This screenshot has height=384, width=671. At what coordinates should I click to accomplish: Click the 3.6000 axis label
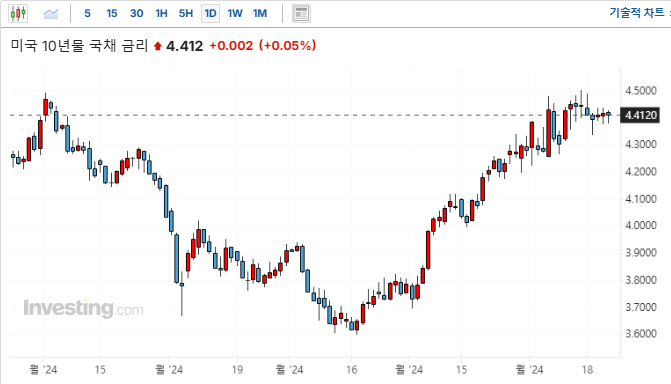641,333
